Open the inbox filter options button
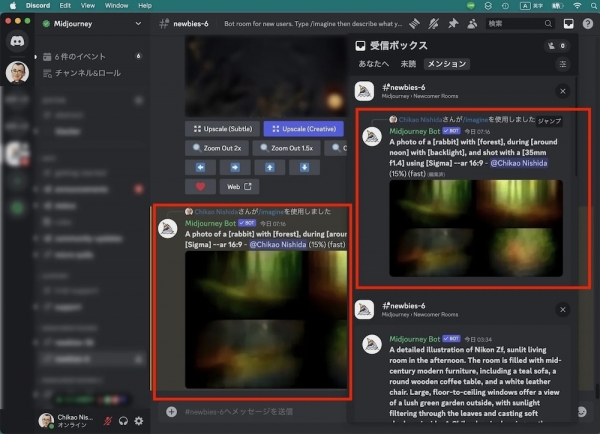 click(x=562, y=63)
